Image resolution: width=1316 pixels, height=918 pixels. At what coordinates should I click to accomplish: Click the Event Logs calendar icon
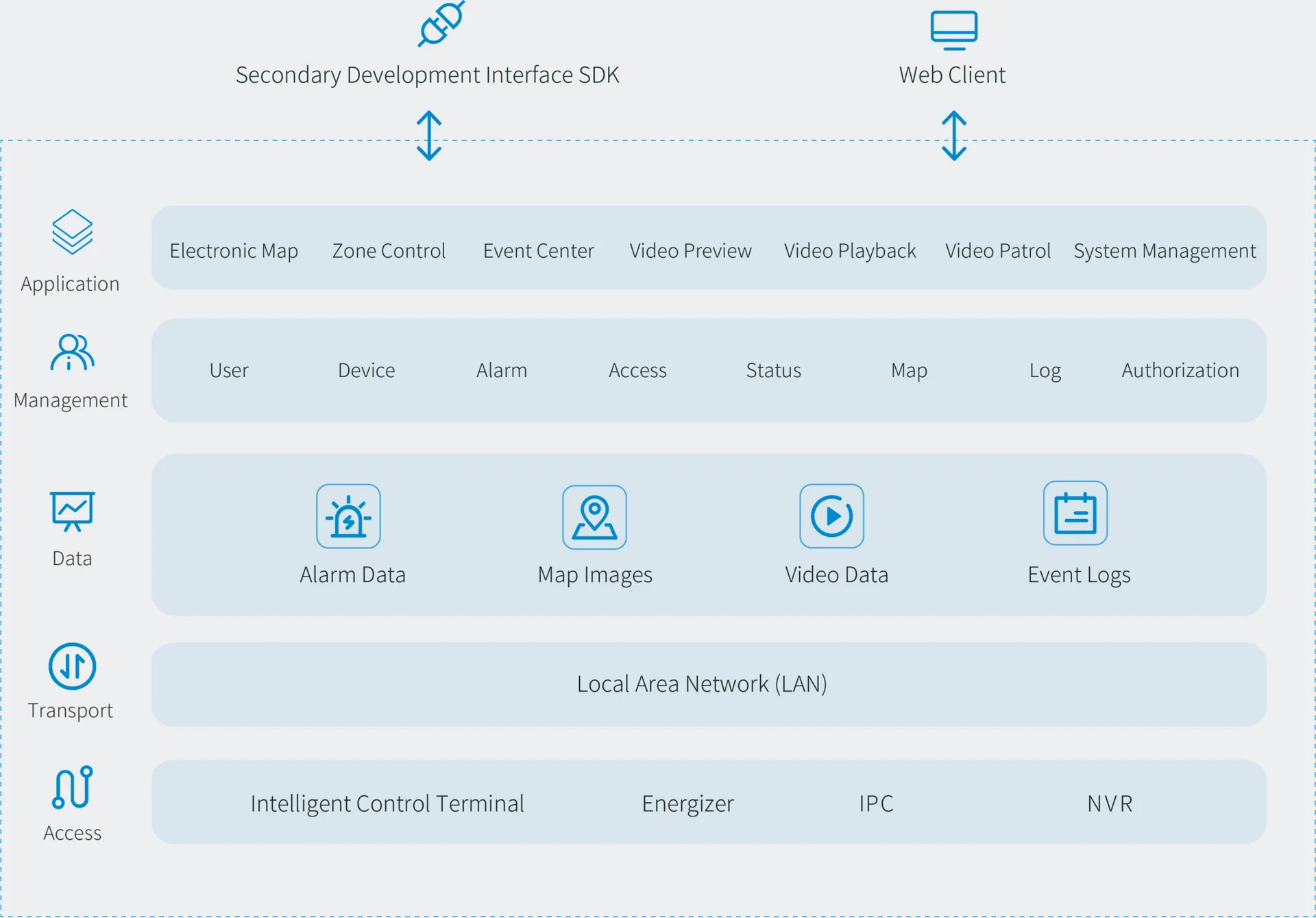[1075, 513]
